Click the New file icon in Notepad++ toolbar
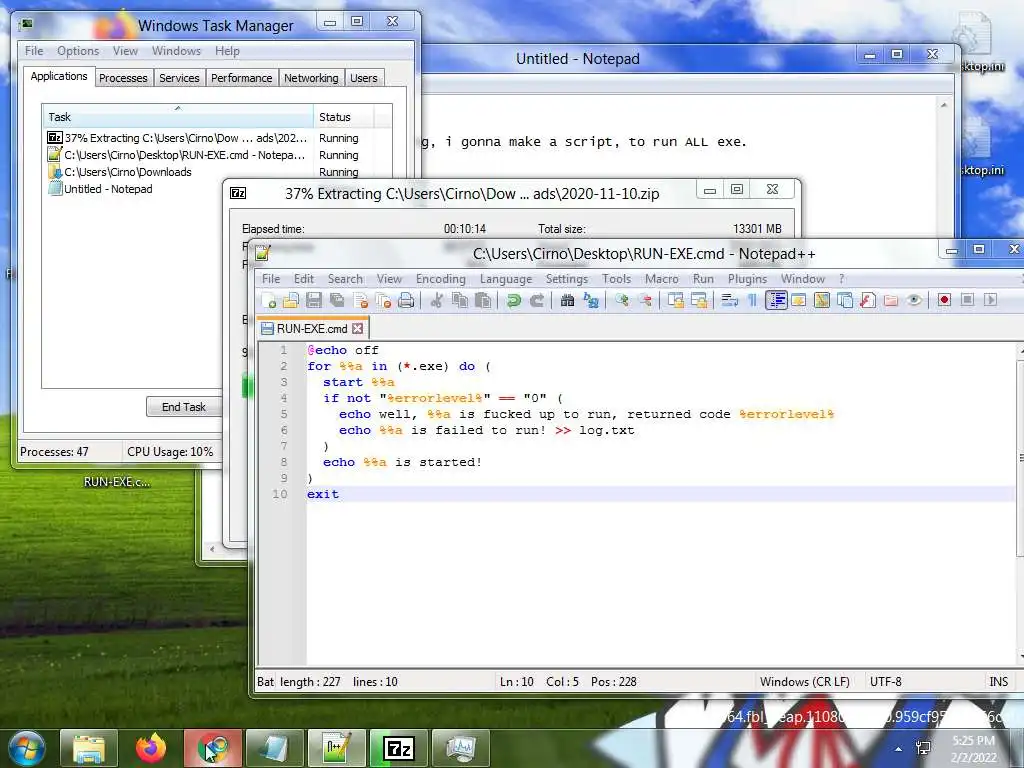1024x768 pixels. point(268,300)
